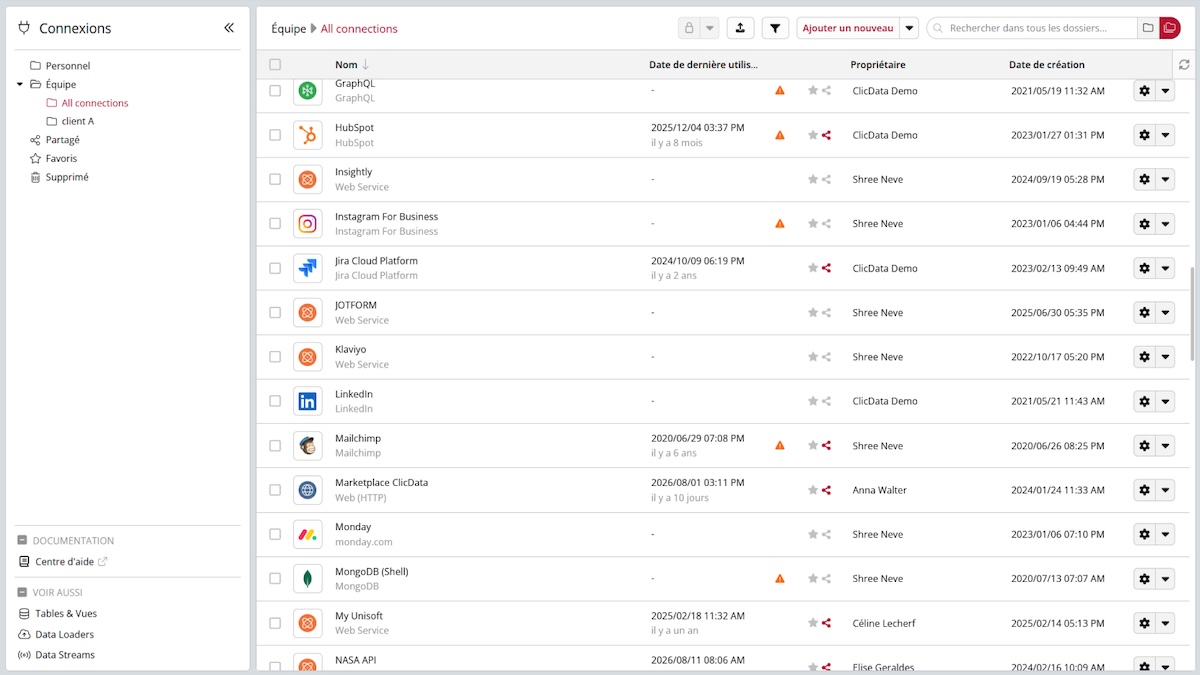Open the filter icon button
This screenshot has height=675, width=1200.
click(775, 28)
